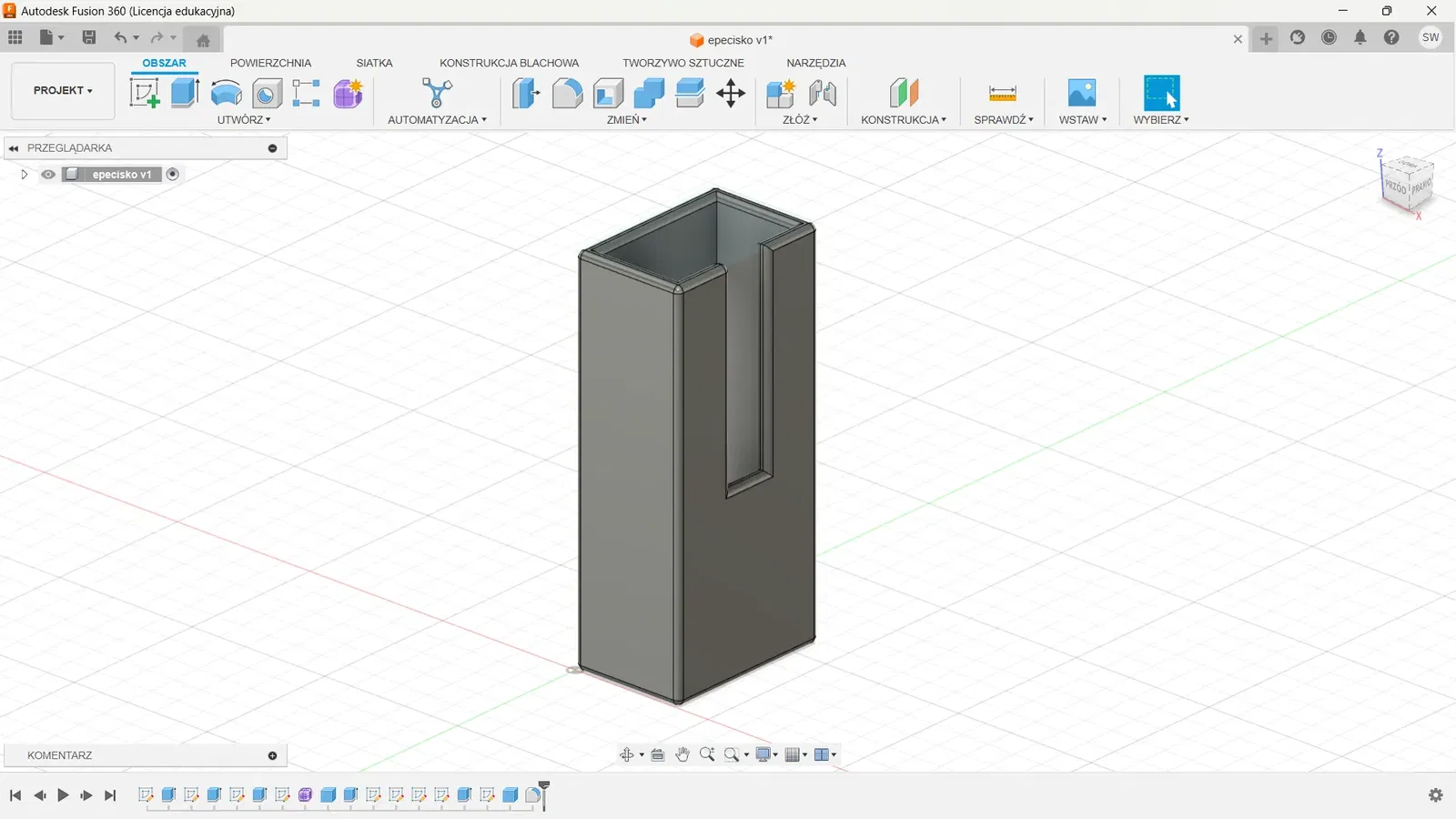Click the Extrude tool icon

pyautogui.click(x=185, y=93)
